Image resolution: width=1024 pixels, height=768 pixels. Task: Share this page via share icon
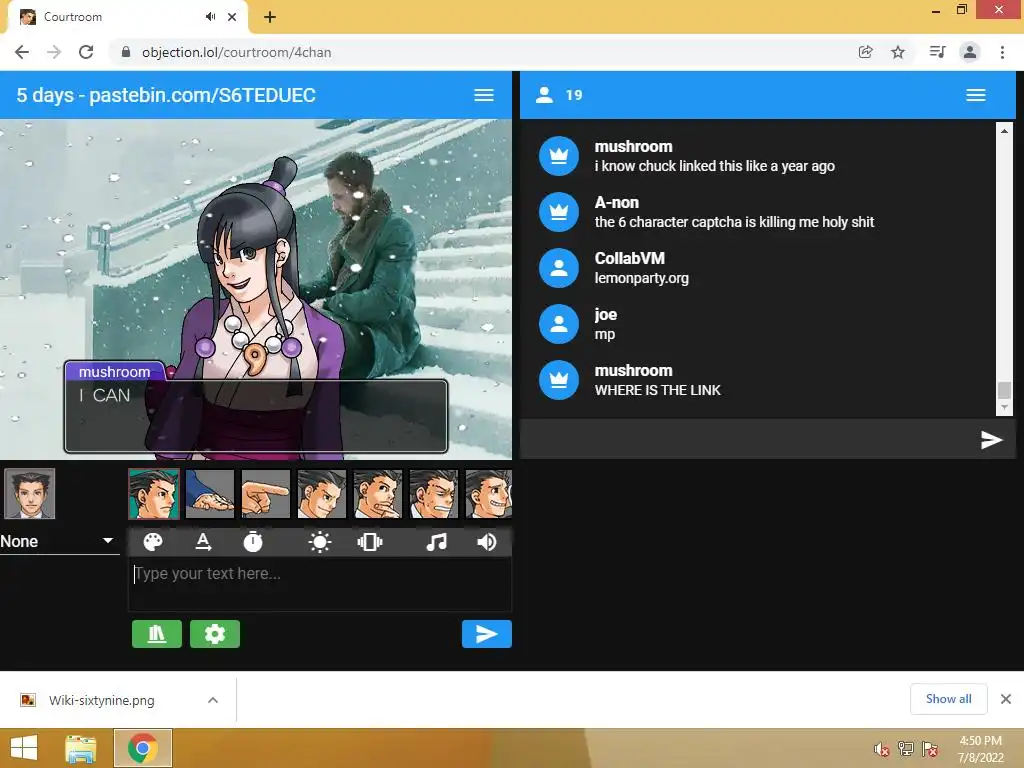pyautogui.click(x=866, y=52)
